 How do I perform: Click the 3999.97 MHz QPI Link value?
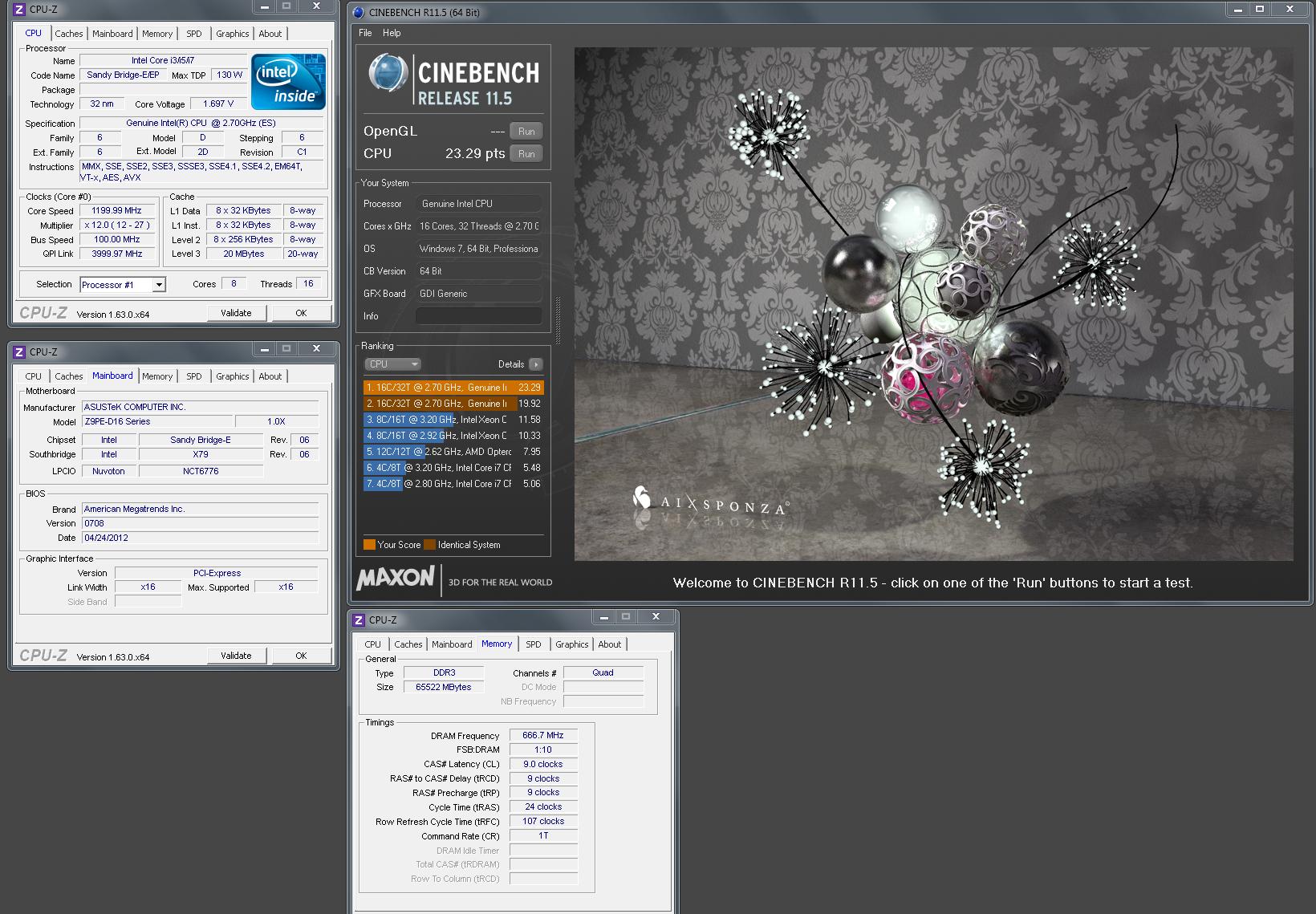point(117,254)
